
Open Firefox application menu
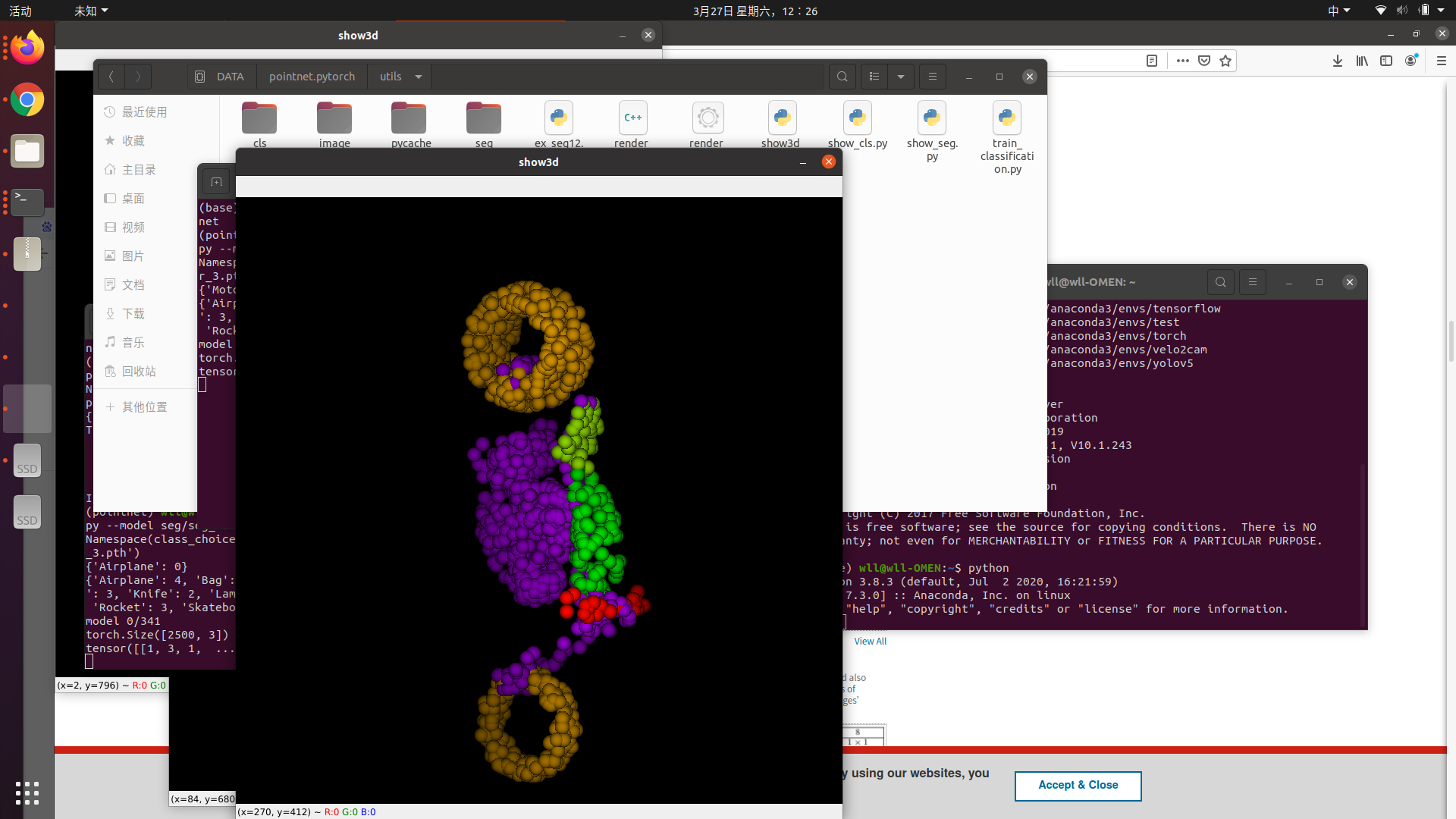point(1442,61)
